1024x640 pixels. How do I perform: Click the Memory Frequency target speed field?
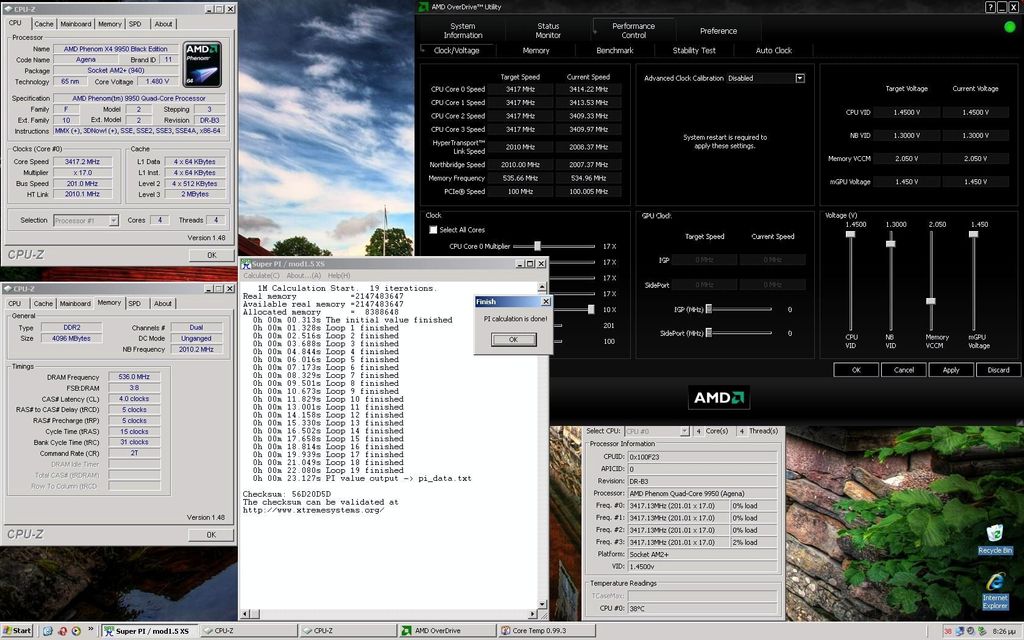pos(520,178)
